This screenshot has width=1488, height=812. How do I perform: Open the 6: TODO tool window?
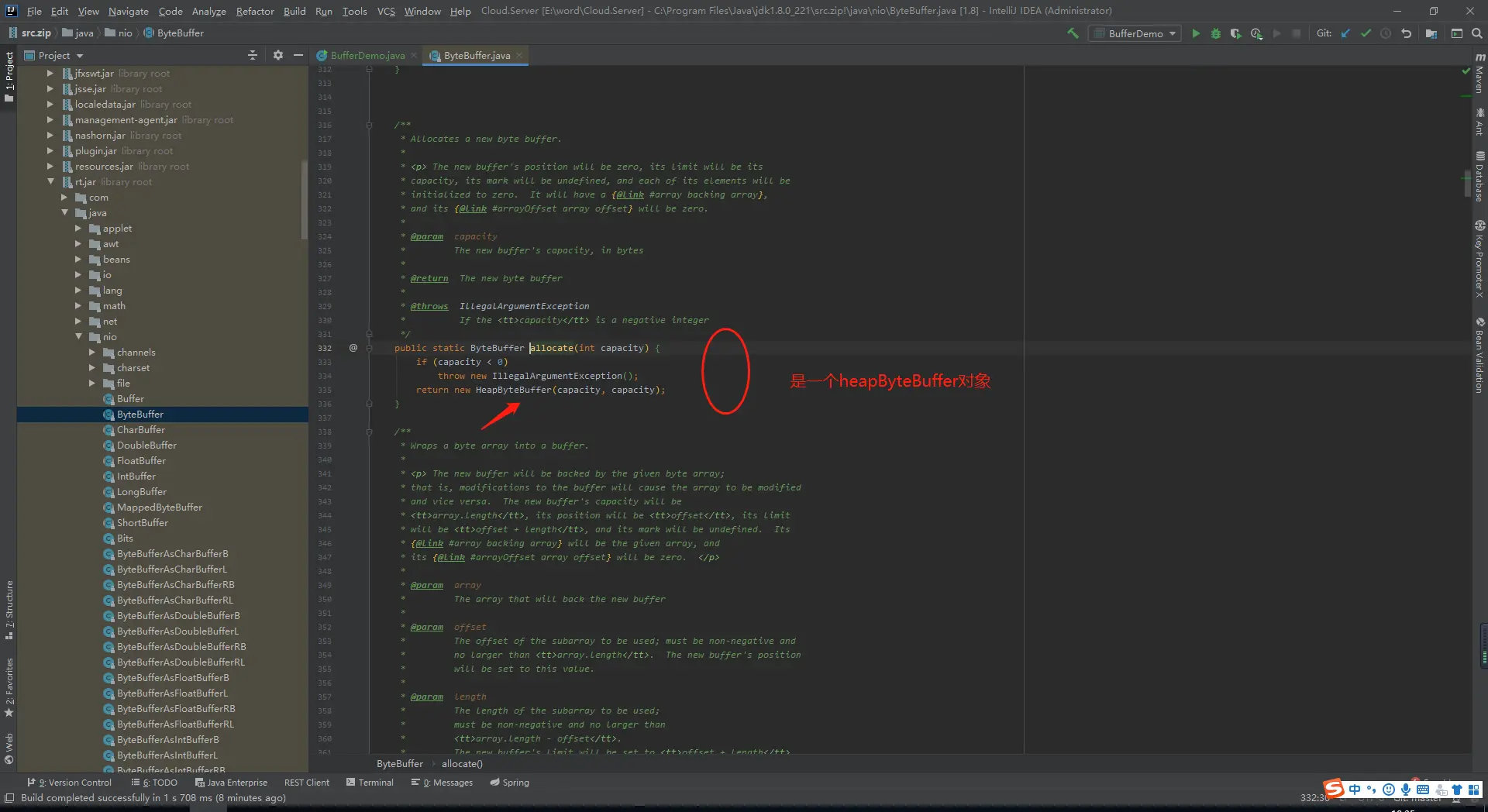154,783
